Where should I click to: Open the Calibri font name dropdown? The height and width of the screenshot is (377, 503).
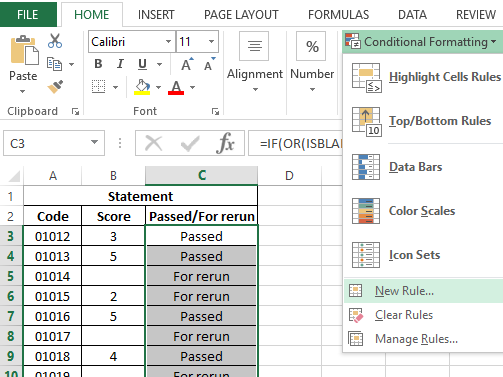(168, 41)
